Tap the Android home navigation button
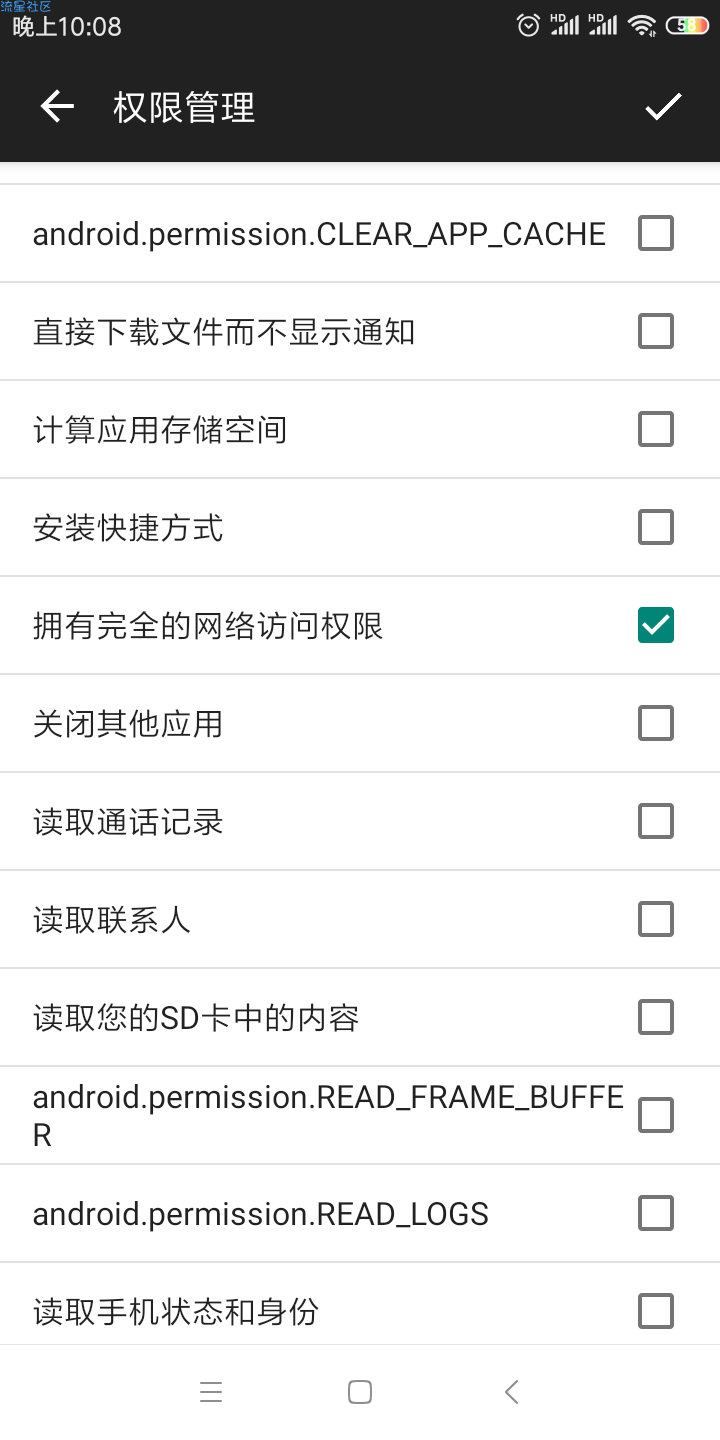This screenshot has height=1440, width=720. [x=360, y=1392]
